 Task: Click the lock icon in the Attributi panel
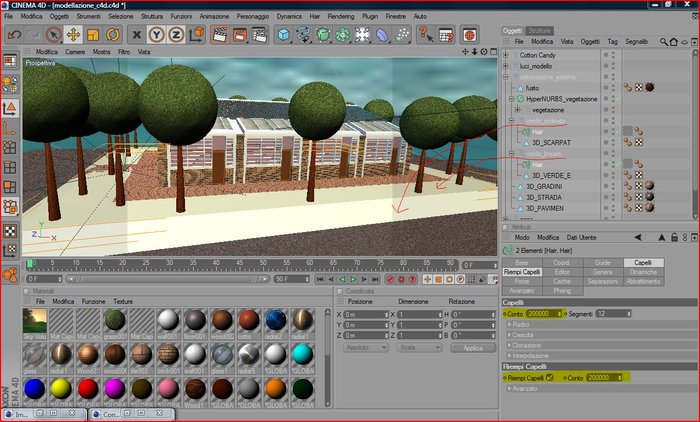pos(674,238)
